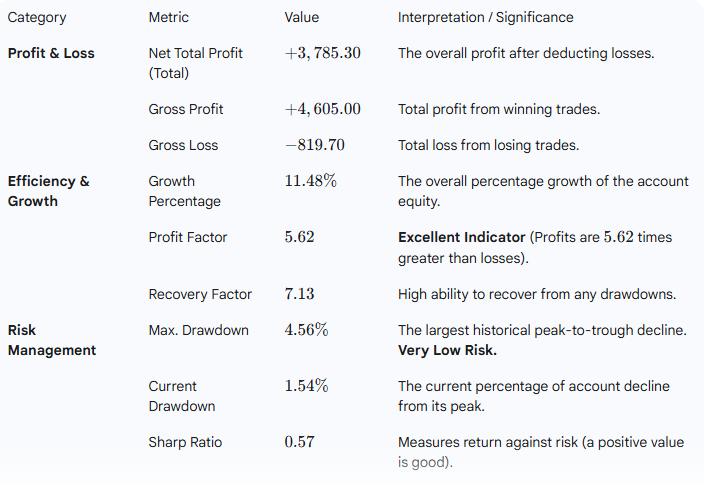Image resolution: width=704 pixels, height=483 pixels.
Task: Click the +4,605.00 gross profit value
Action: pyautogui.click(x=322, y=109)
